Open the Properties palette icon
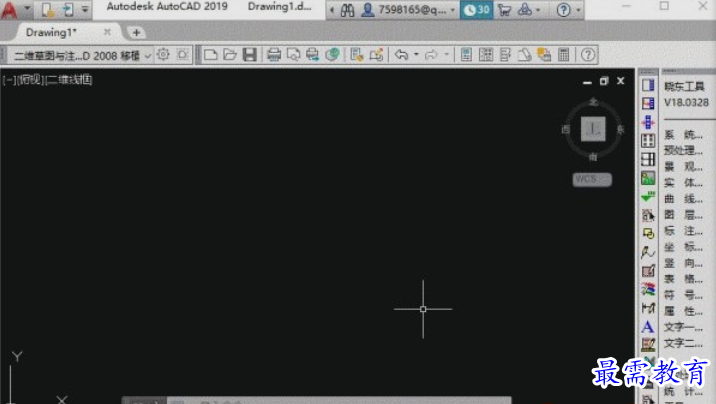 coord(466,55)
